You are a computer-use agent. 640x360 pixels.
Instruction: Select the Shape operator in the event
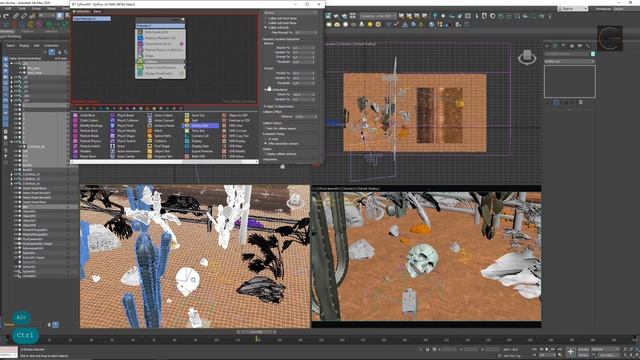(x=160, y=56)
